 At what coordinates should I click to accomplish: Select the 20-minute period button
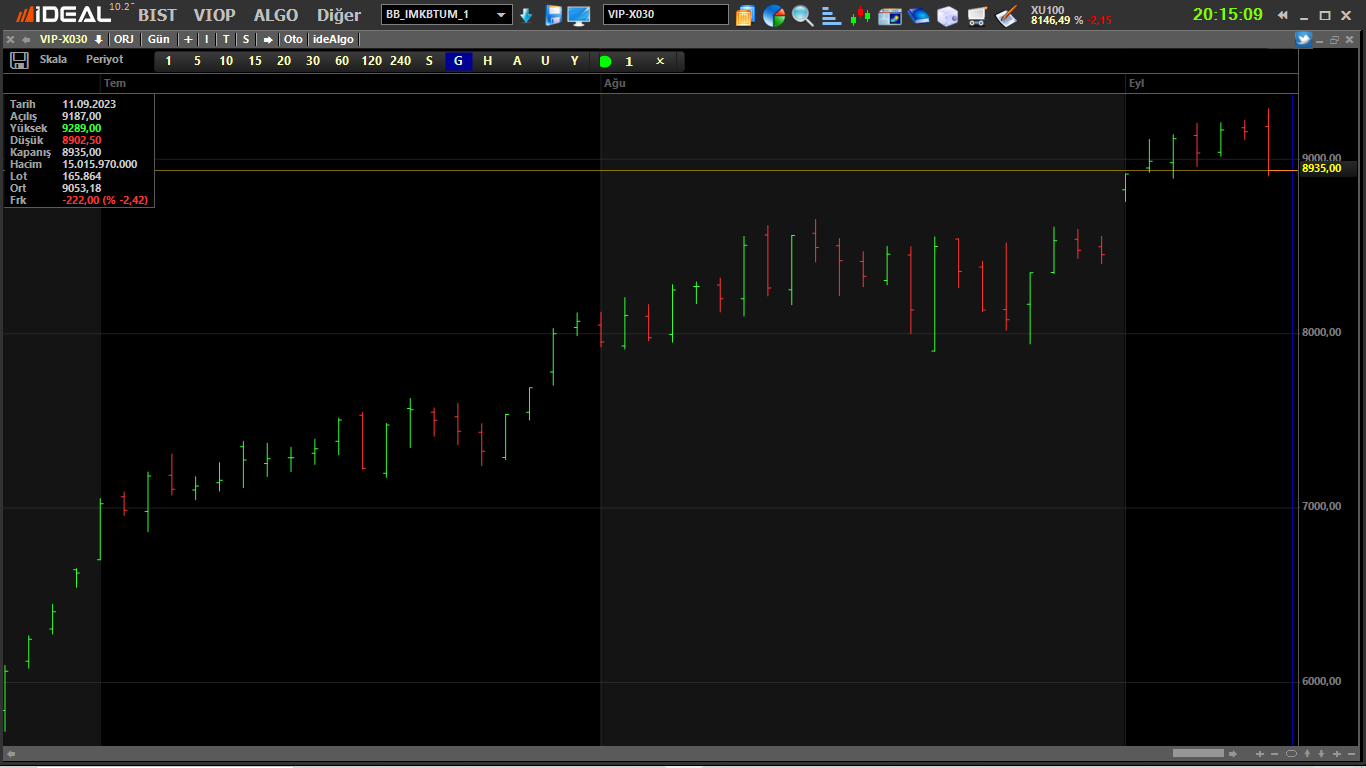point(284,61)
